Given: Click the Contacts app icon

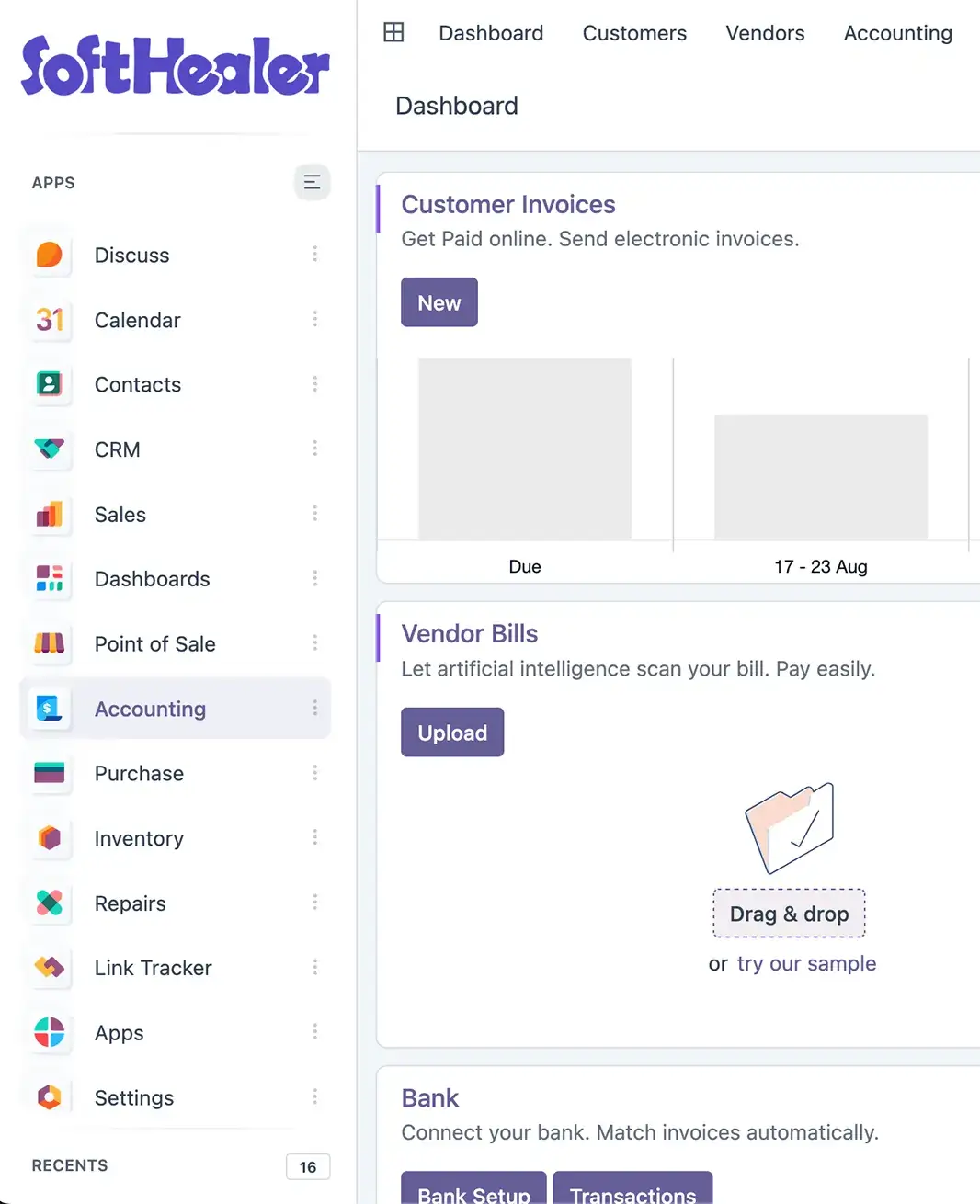Looking at the screenshot, I should (50, 384).
